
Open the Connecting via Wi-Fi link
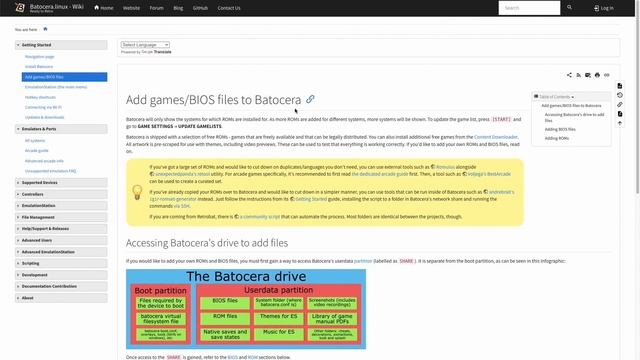(x=43, y=107)
